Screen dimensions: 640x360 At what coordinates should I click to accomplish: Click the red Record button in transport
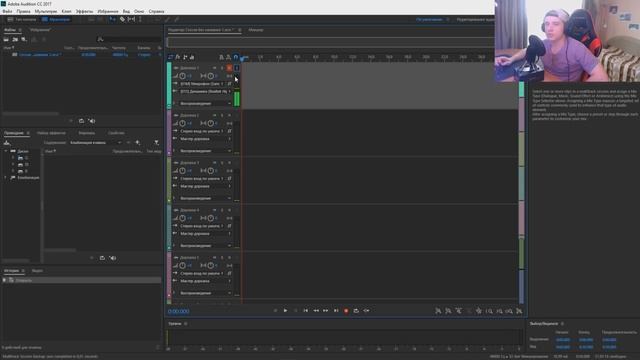[346, 311]
